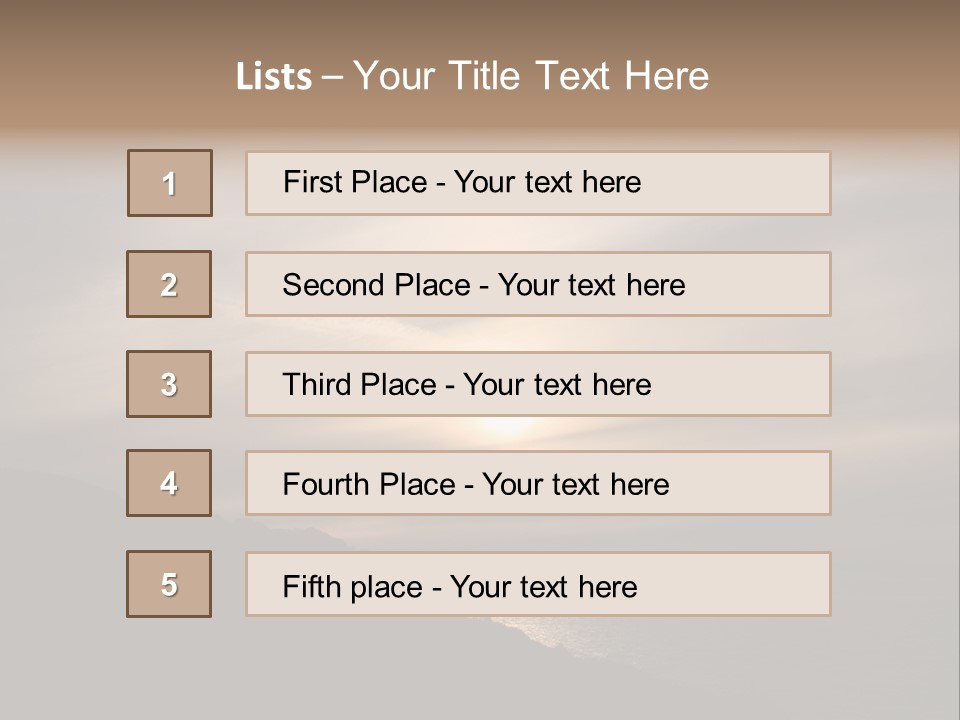This screenshot has height=720, width=960.
Task: Click the bold word "Lists" in title
Action: (x=274, y=77)
